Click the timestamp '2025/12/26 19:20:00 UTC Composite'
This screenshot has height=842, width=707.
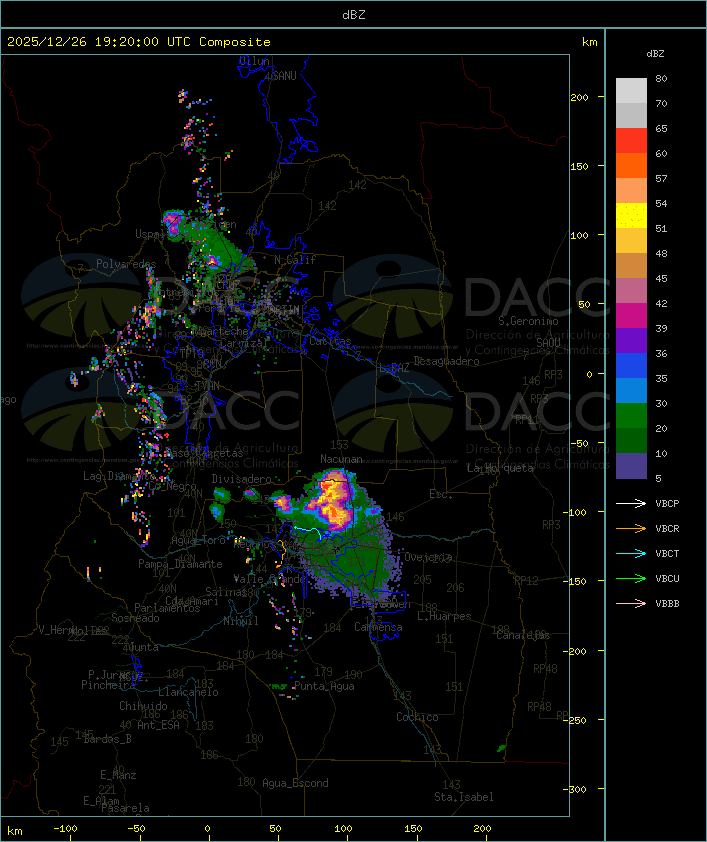coord(139,42)
